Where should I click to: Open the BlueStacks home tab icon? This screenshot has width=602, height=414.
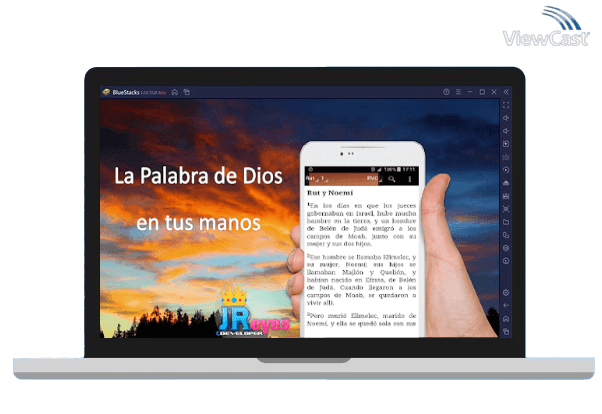(175, 92)
